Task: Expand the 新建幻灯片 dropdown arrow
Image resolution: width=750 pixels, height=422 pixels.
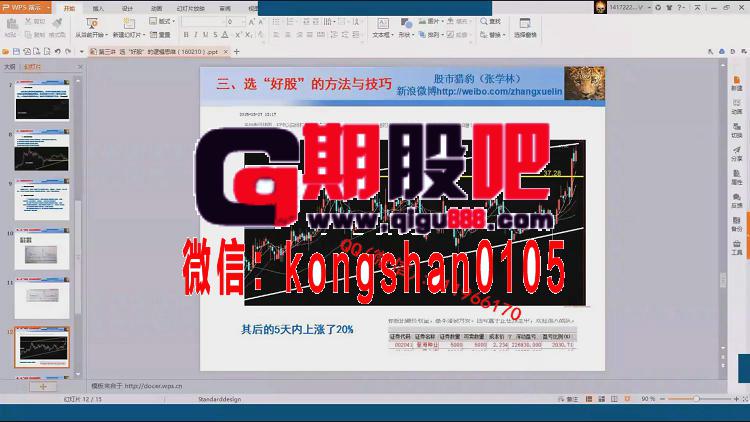Action: [144, 35]
